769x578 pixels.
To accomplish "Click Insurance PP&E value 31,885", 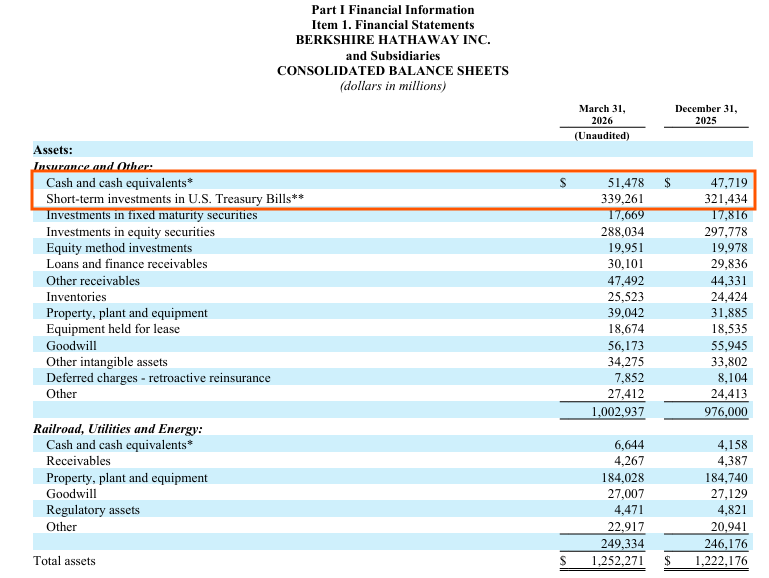I will 729,313.
